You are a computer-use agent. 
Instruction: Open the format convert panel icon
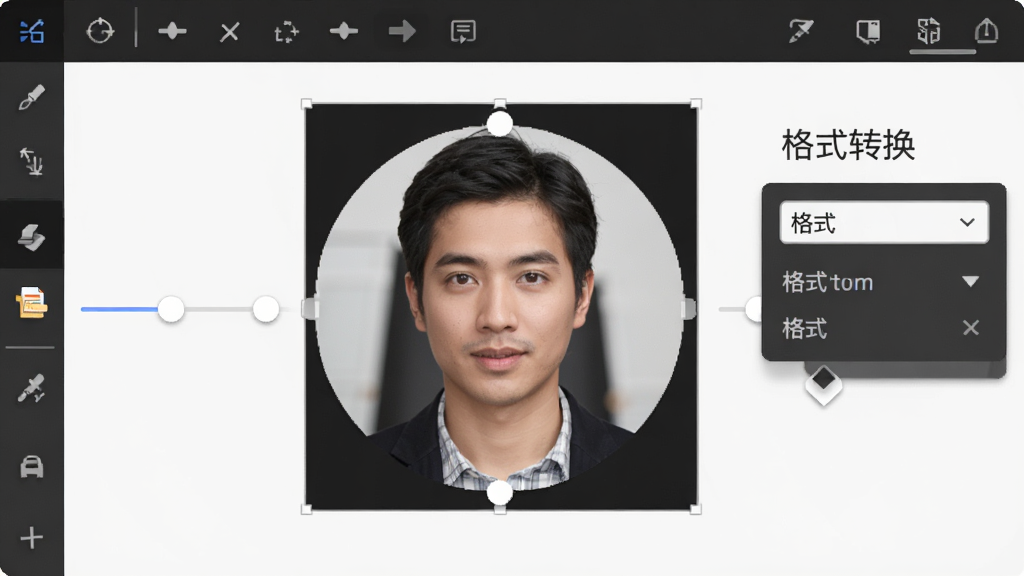[x=928, y=31]
